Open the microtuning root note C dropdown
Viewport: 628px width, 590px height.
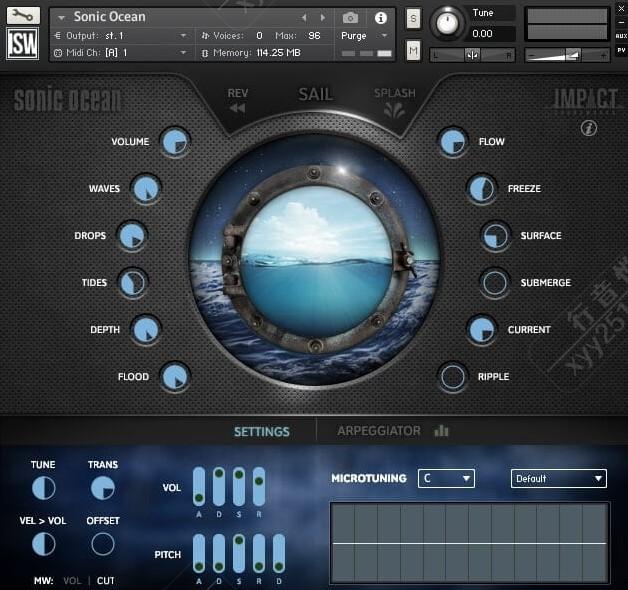coord(446,478)
